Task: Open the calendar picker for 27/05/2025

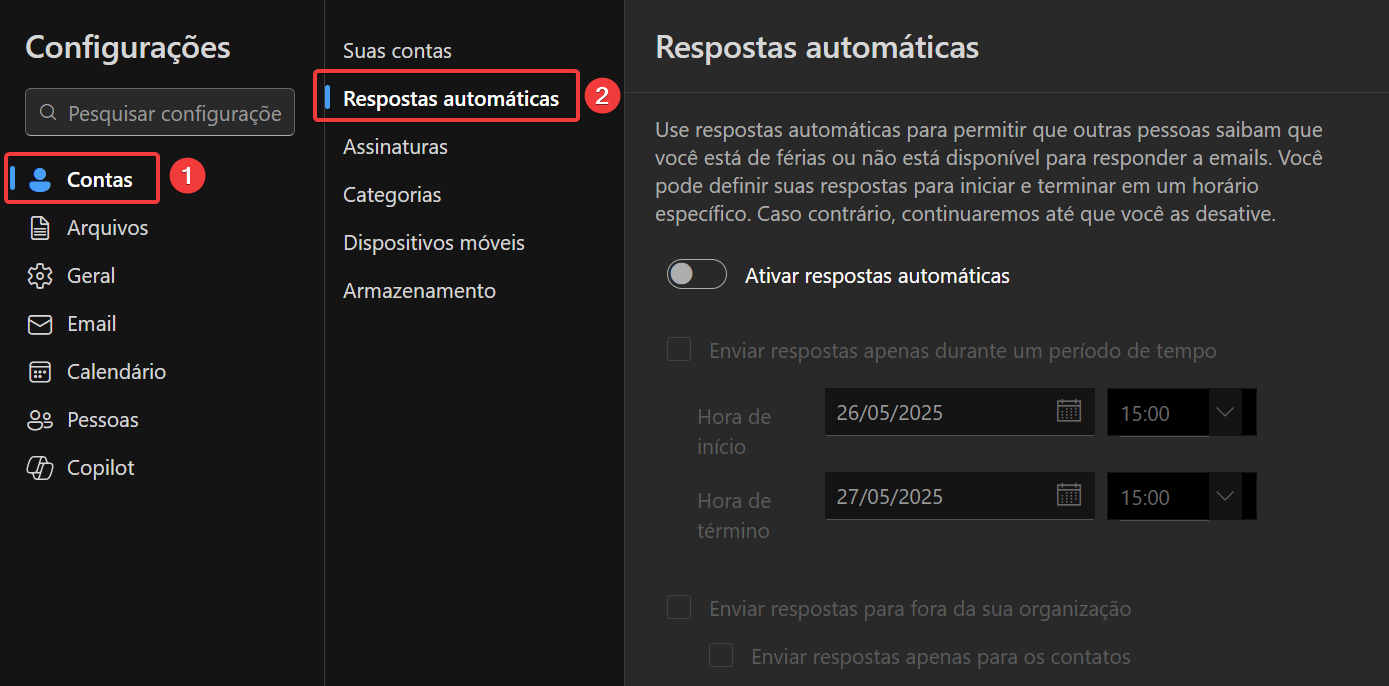Action: point(1069,495)
